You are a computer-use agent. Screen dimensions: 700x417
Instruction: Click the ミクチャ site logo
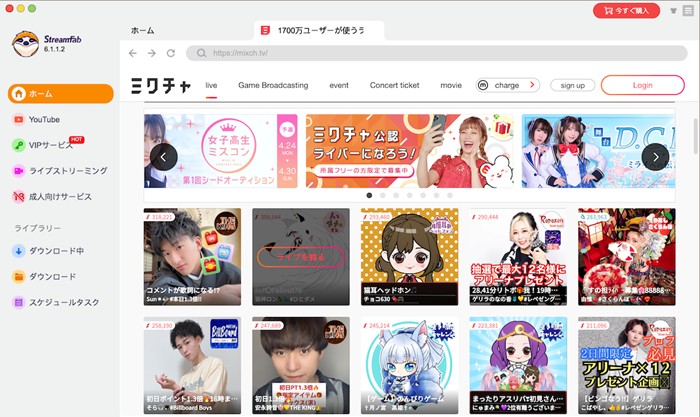[x=161, y=85]
